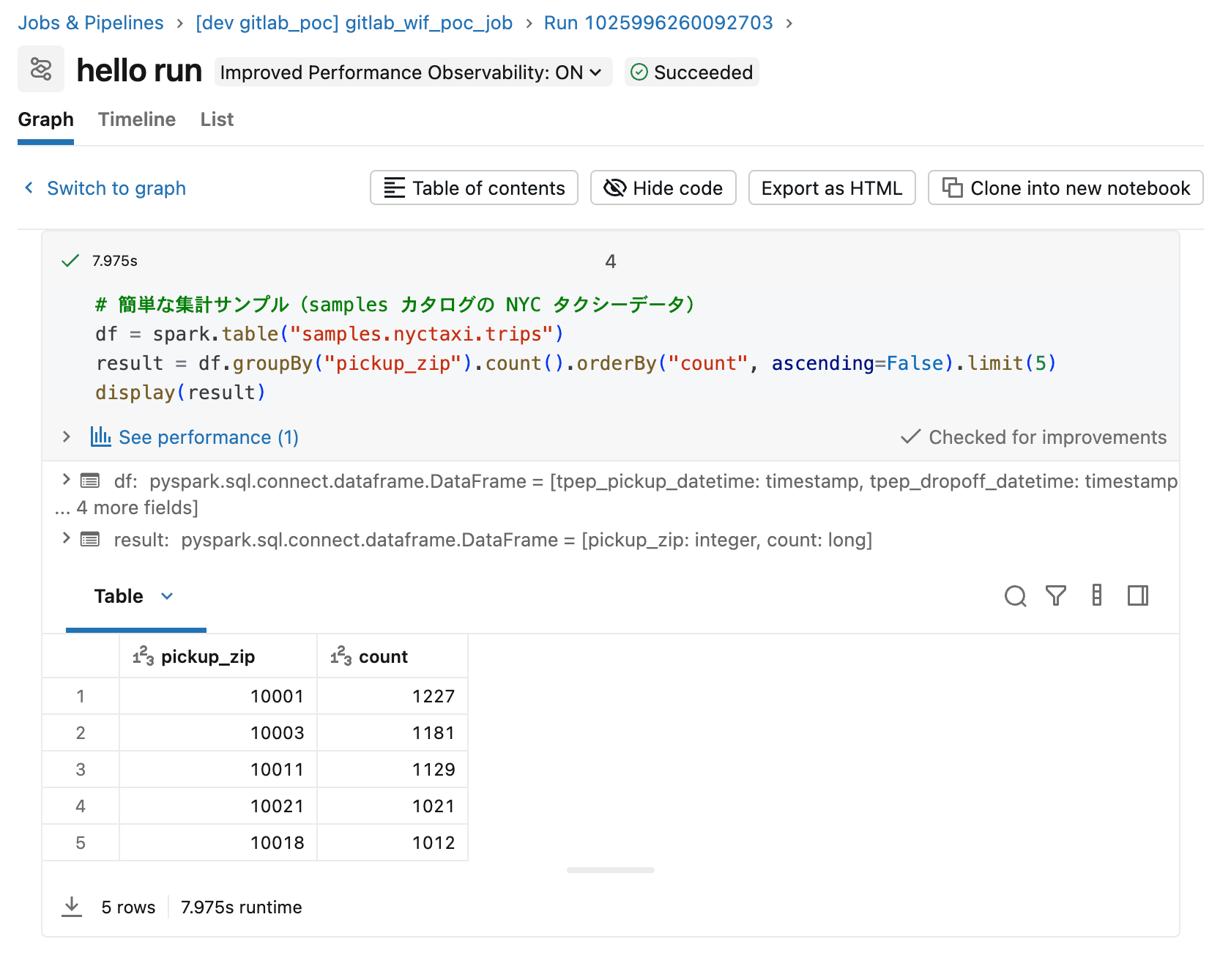Open Improved Performance Observability dropdown
The height and width of the screenshot is (980, 1220).
point(413,73)
